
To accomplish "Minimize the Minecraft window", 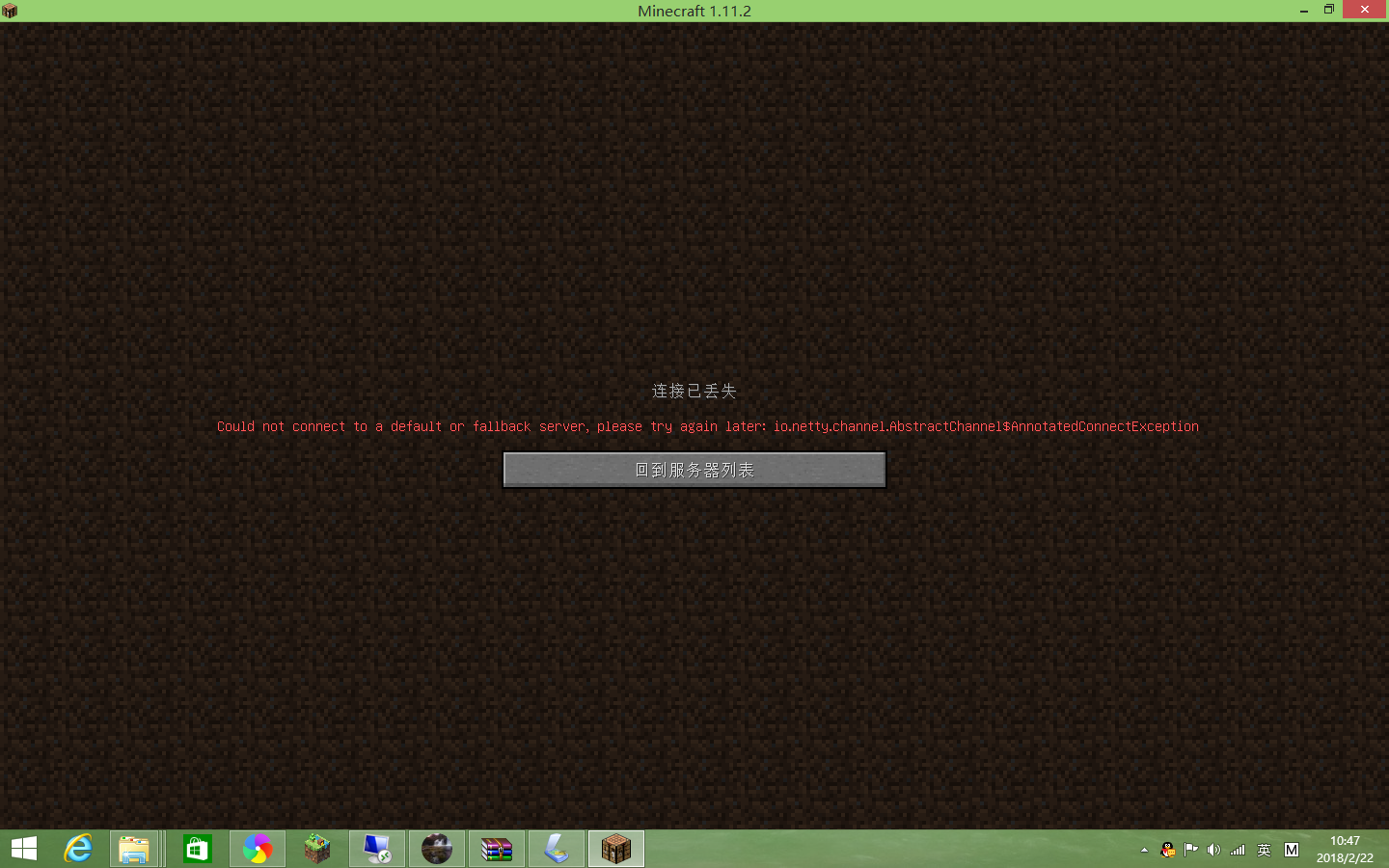I will point(1304,10).
